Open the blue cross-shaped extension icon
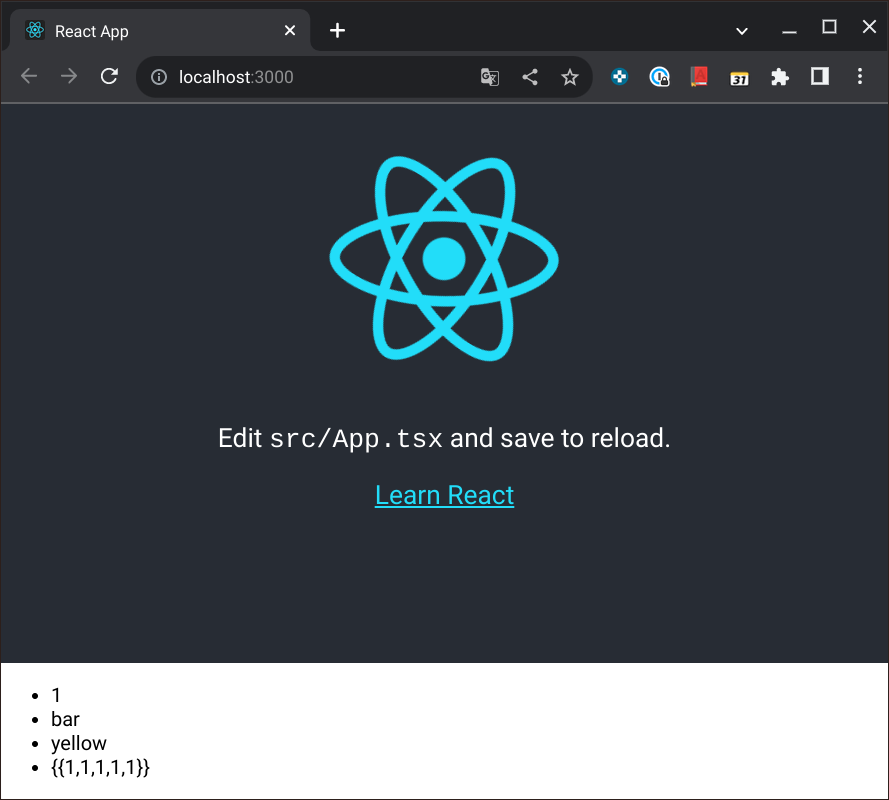Viewport: 889px width, 800px height. click(x=620, y=77)
